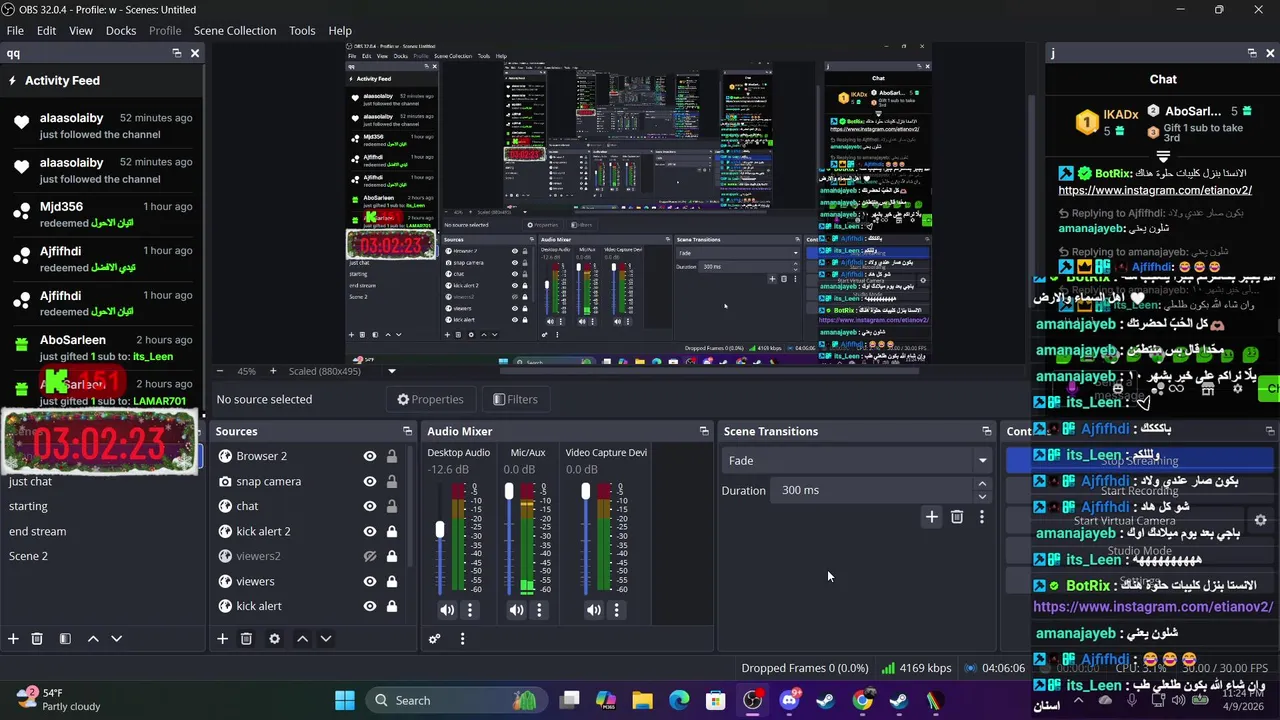The image size is (1280, 720).
Task: Mute the Mic/Aux channel
Action: [x=516, y=610]
